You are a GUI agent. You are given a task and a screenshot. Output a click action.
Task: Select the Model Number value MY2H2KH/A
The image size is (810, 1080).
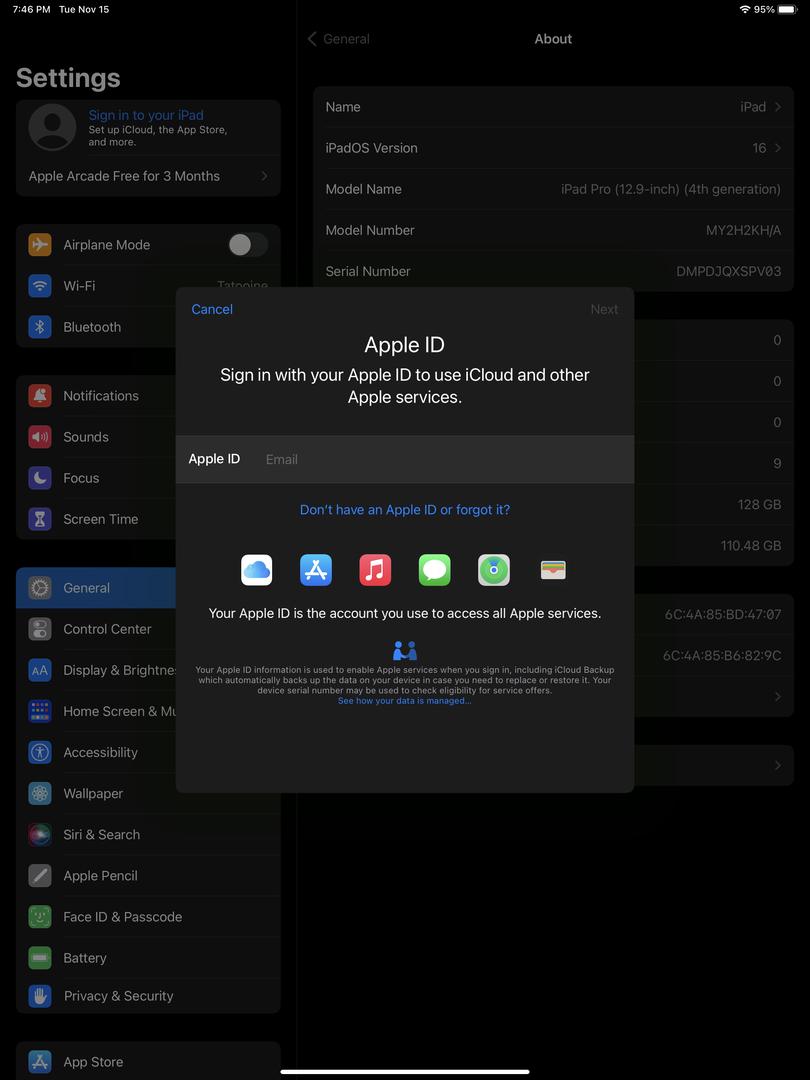click(x=743, y=230)
